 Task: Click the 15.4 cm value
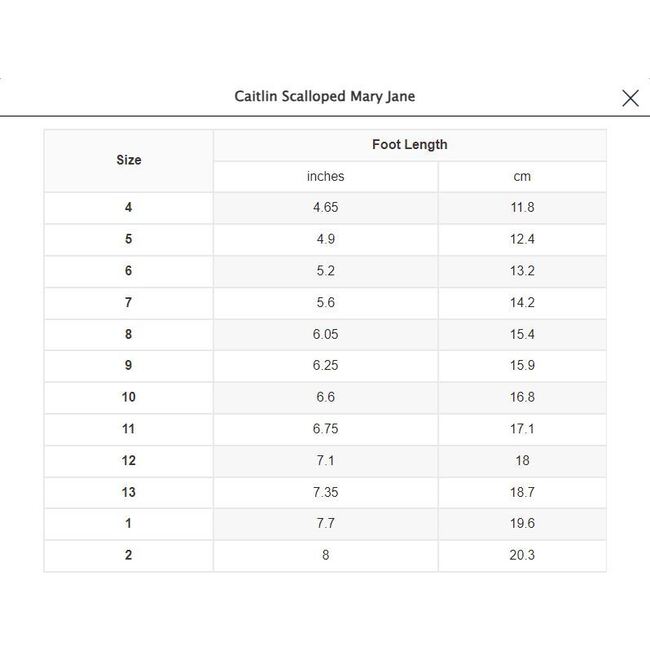[x=522, y=334]
